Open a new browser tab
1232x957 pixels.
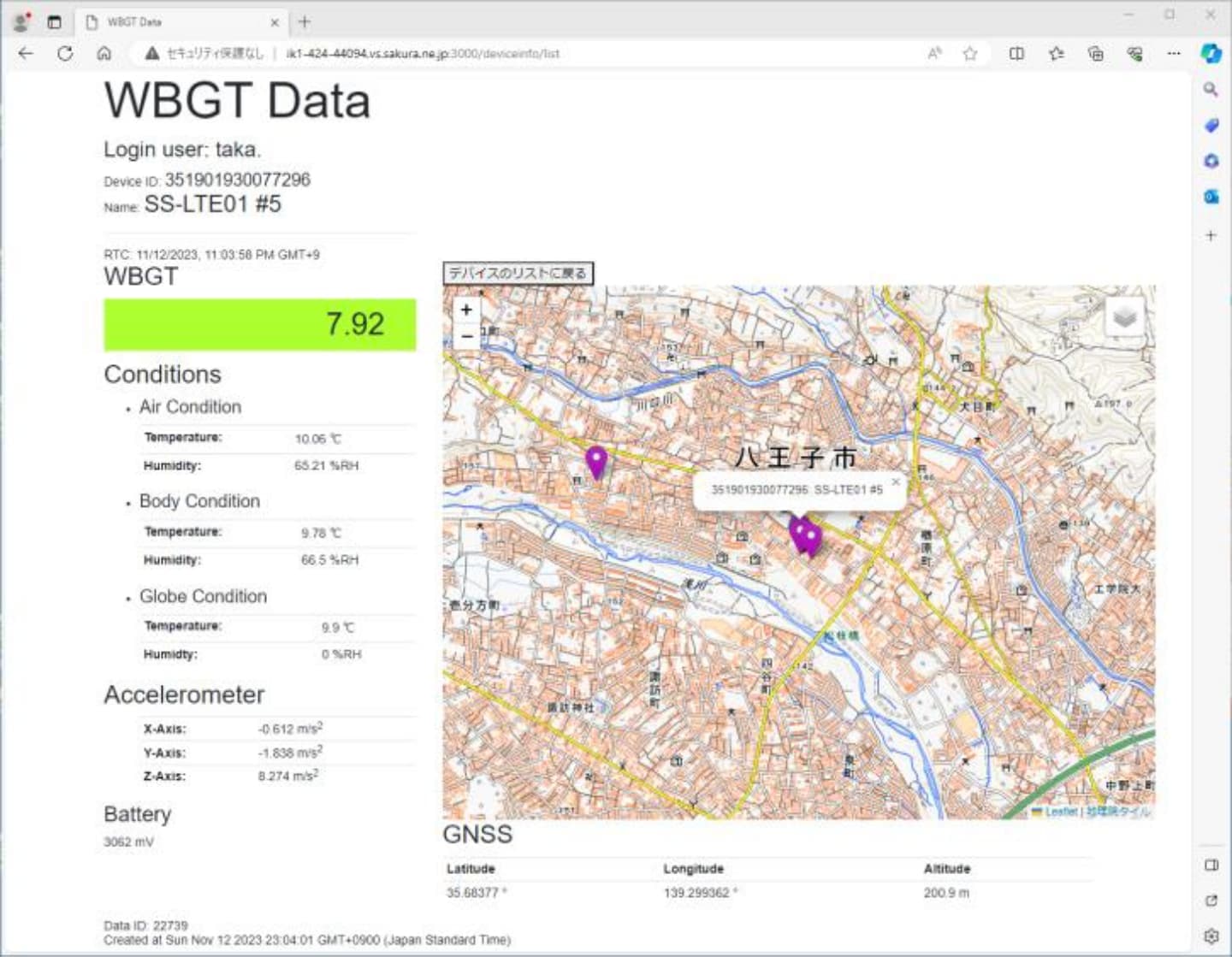305,22
